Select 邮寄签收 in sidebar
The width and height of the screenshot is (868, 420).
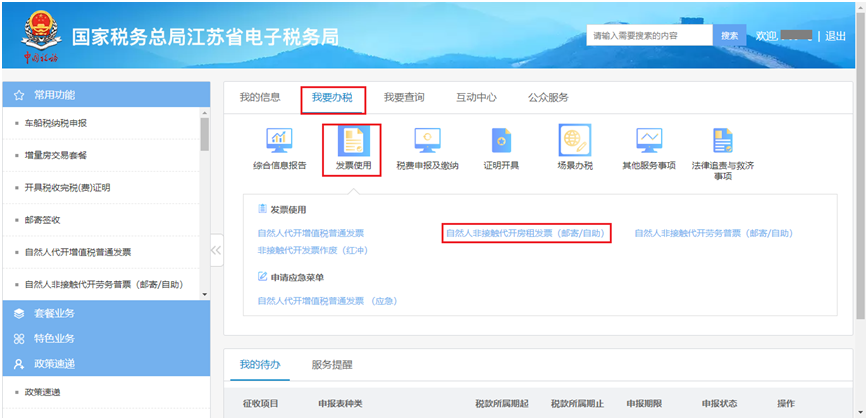point(42,220)
